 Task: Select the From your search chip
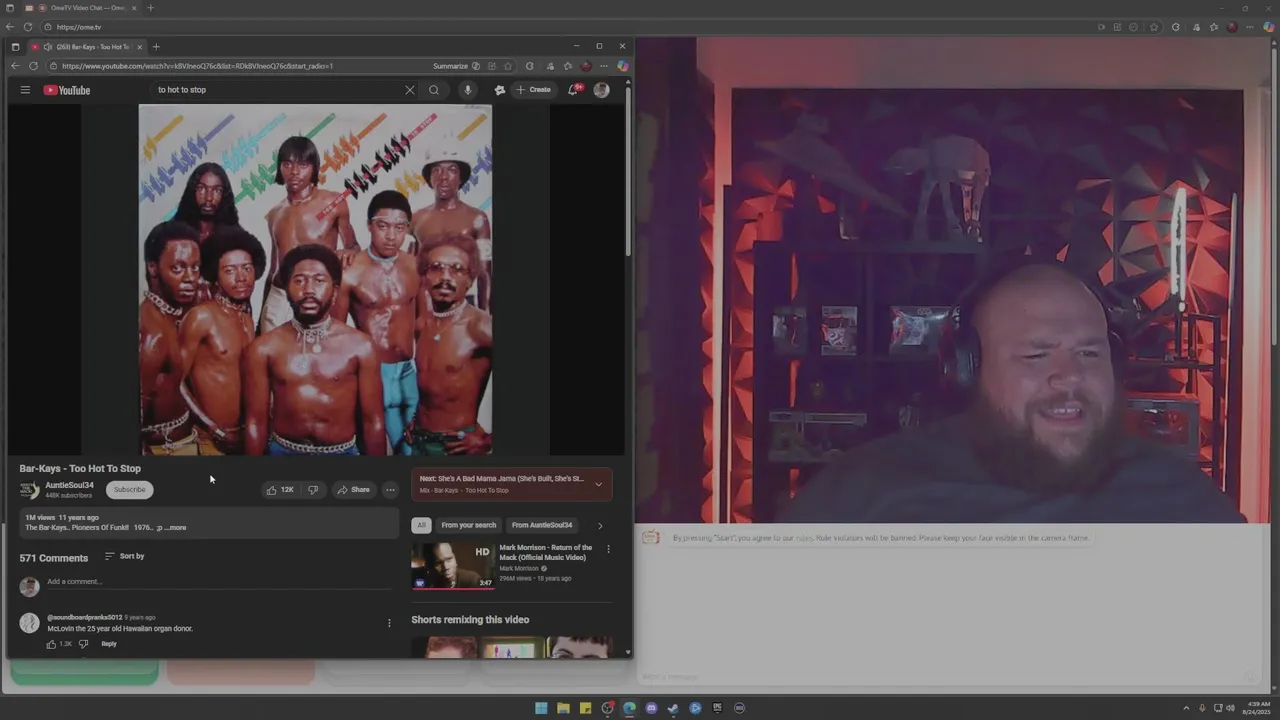pyautogui.click(x=469, y=525)
